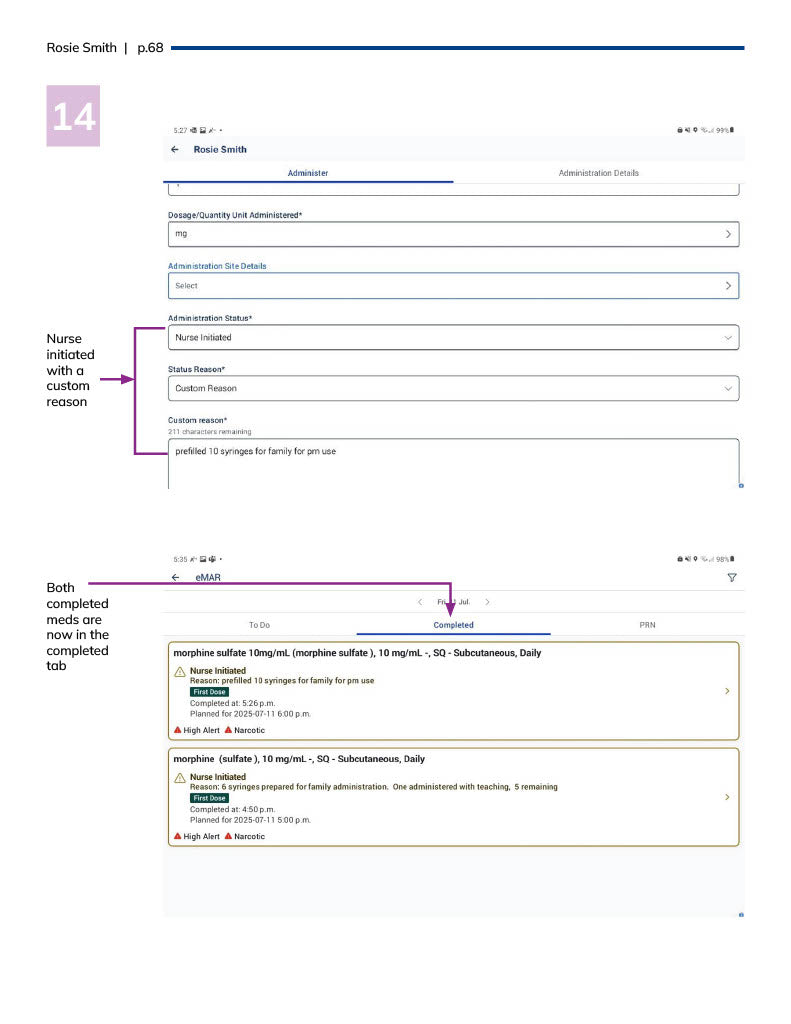The width and height of the screenshot is (791, 1024).
Task: Tap the back arrow beside Rosie Smith
Action: point(175,150)
